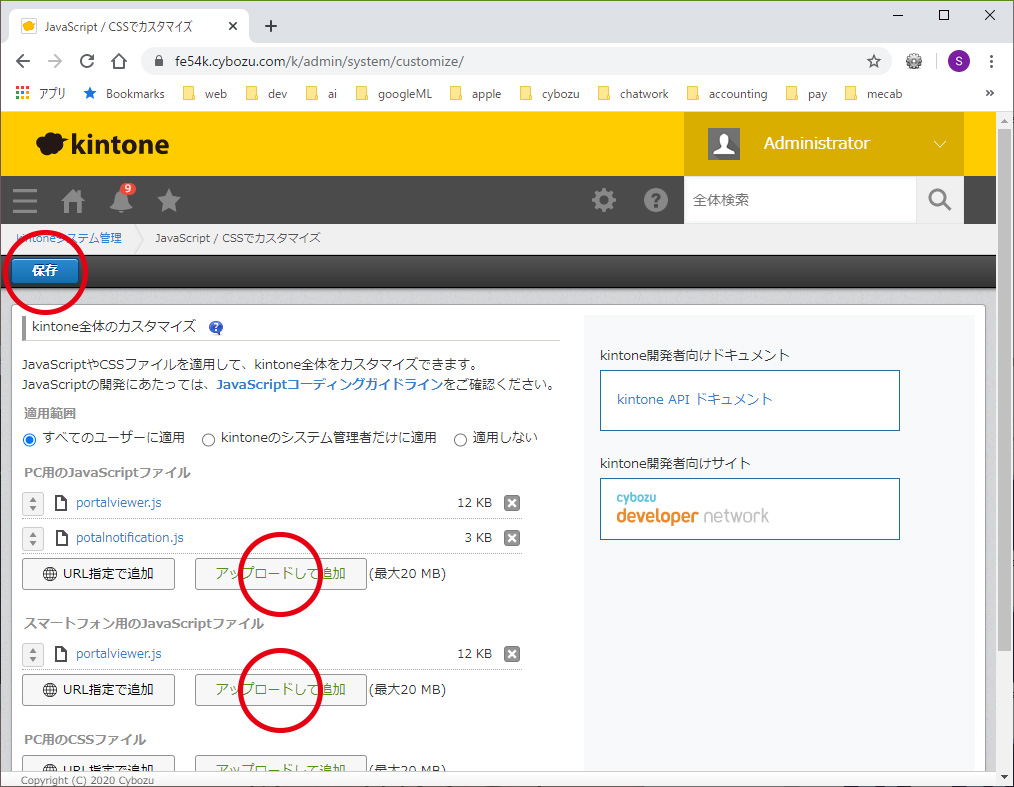Bookmark this page with star icon
The width and height of the screenshot is (1014, 787).
874,61
